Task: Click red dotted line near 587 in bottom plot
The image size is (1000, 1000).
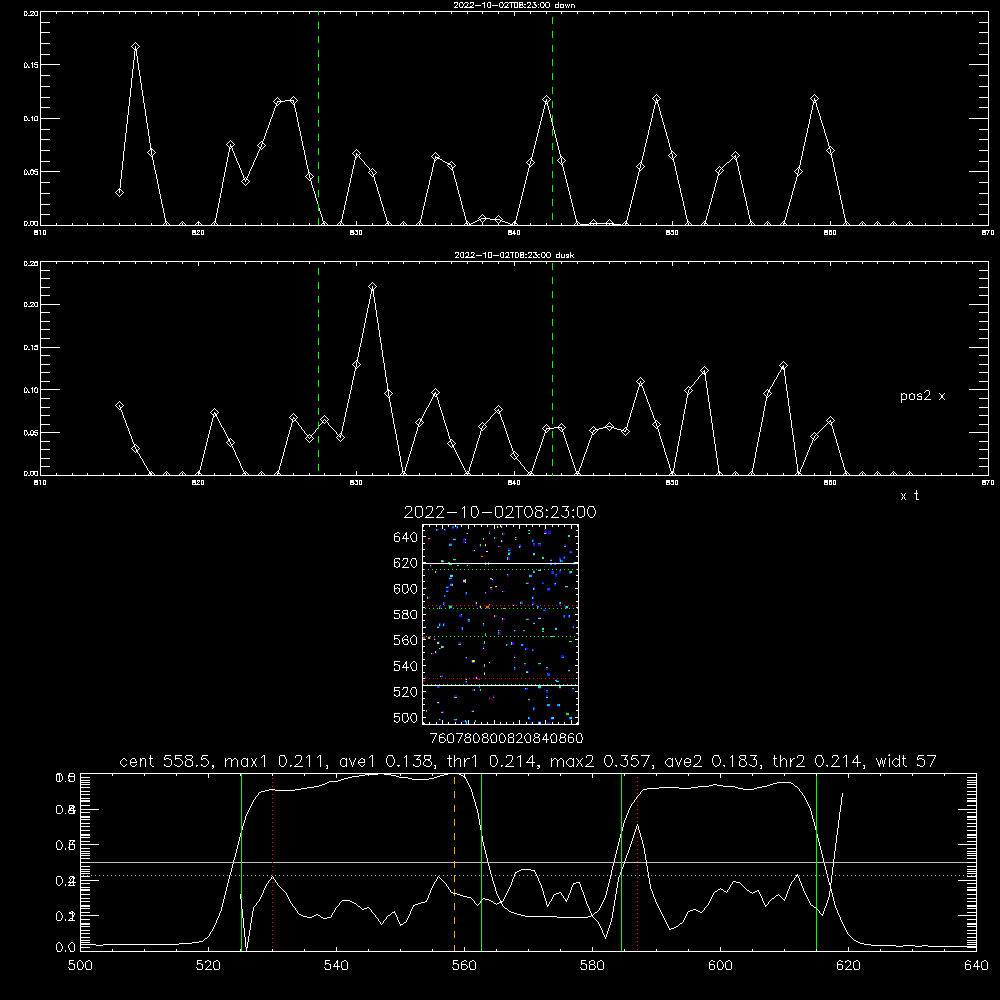Action: (637, 861)
